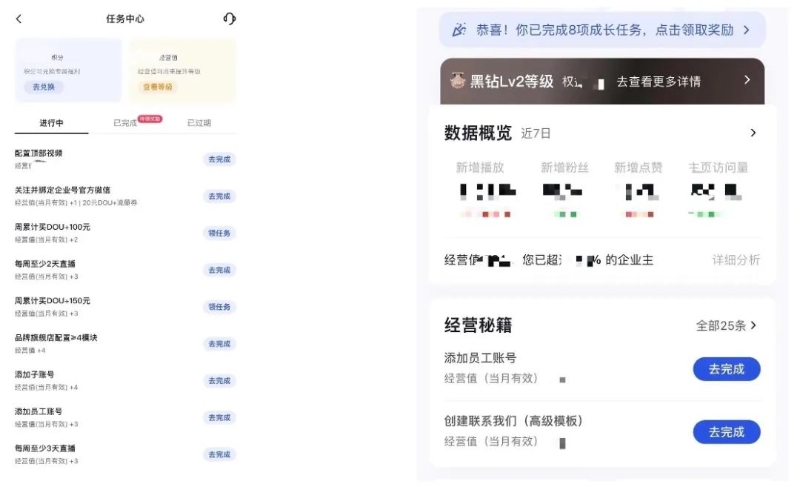Click 去完成 for 添加员工账号 in 经营秘籍
The width and height of the screenshot is (800, 487).
pyautogui.click(x=726, y=369)
